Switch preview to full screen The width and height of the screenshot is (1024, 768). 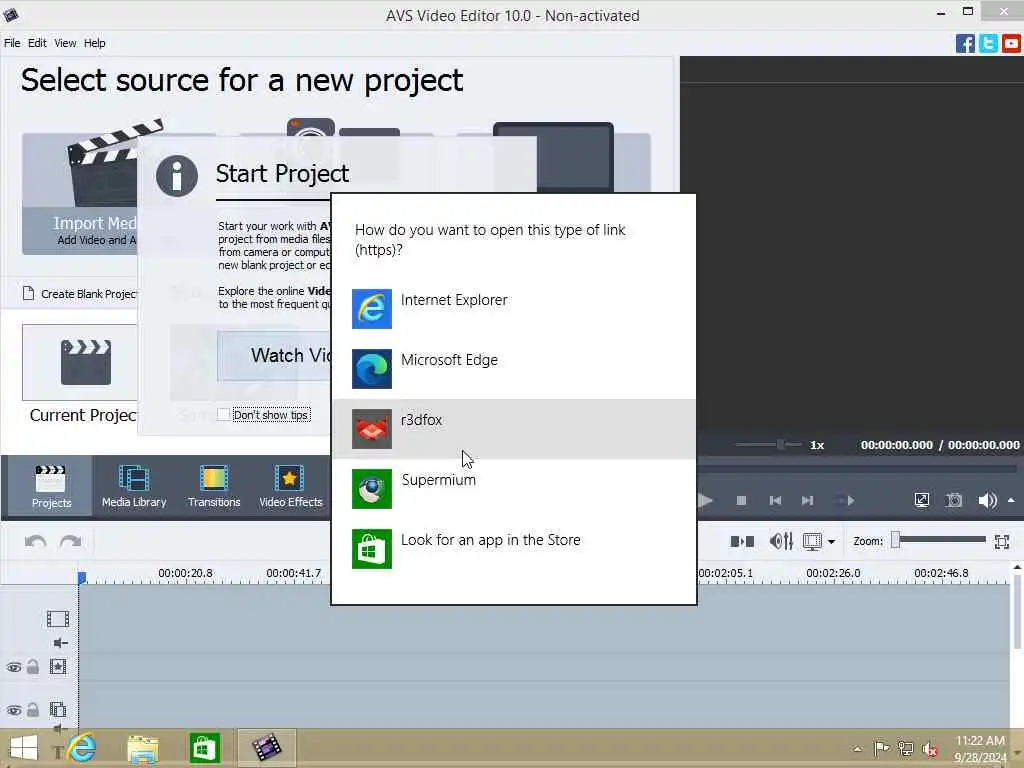coord(921,501)
